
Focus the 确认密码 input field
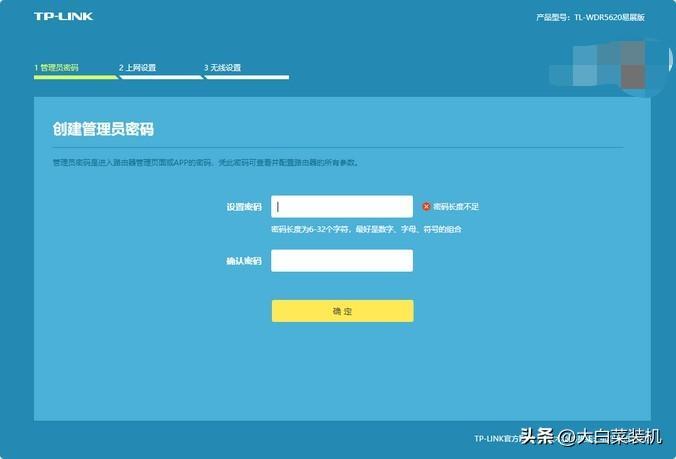[342, 261]
